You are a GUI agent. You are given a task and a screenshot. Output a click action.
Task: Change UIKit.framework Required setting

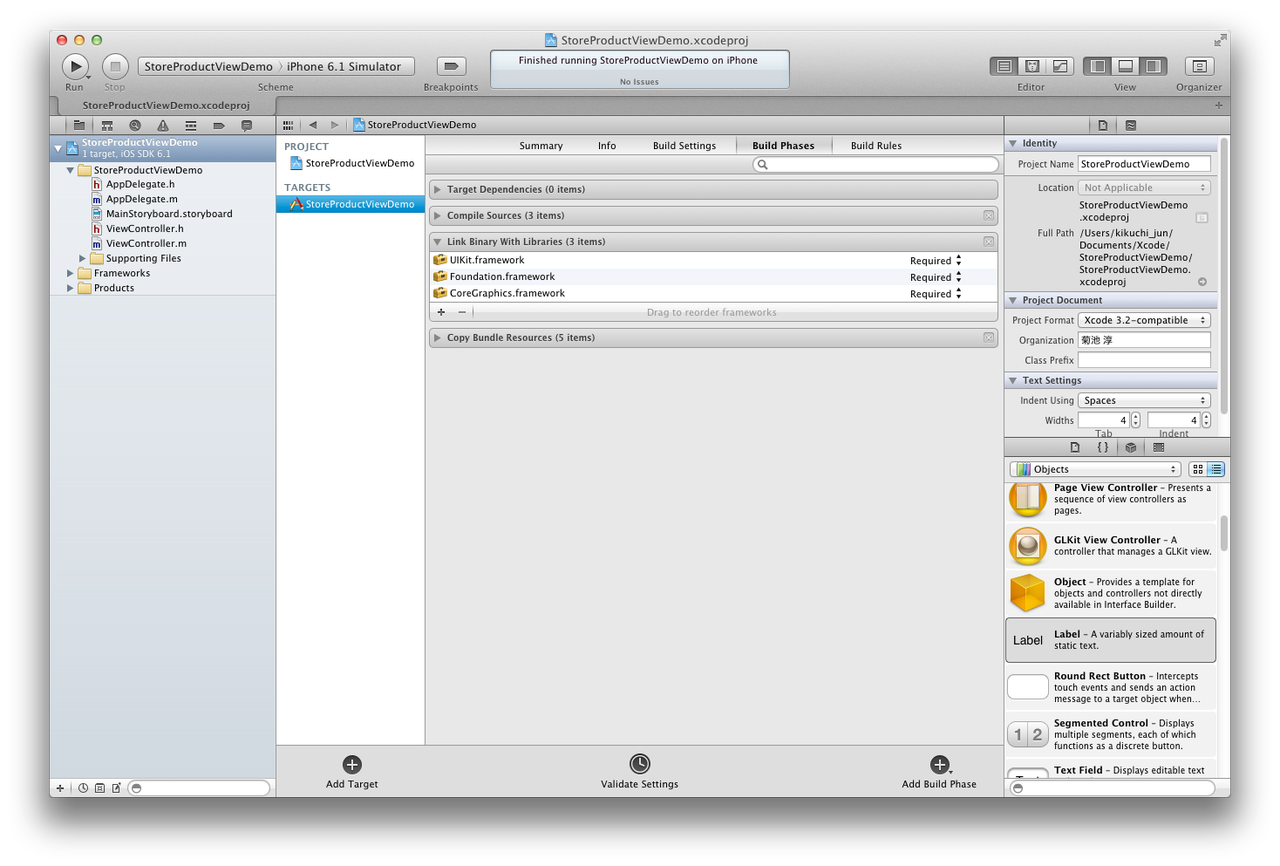936,261
